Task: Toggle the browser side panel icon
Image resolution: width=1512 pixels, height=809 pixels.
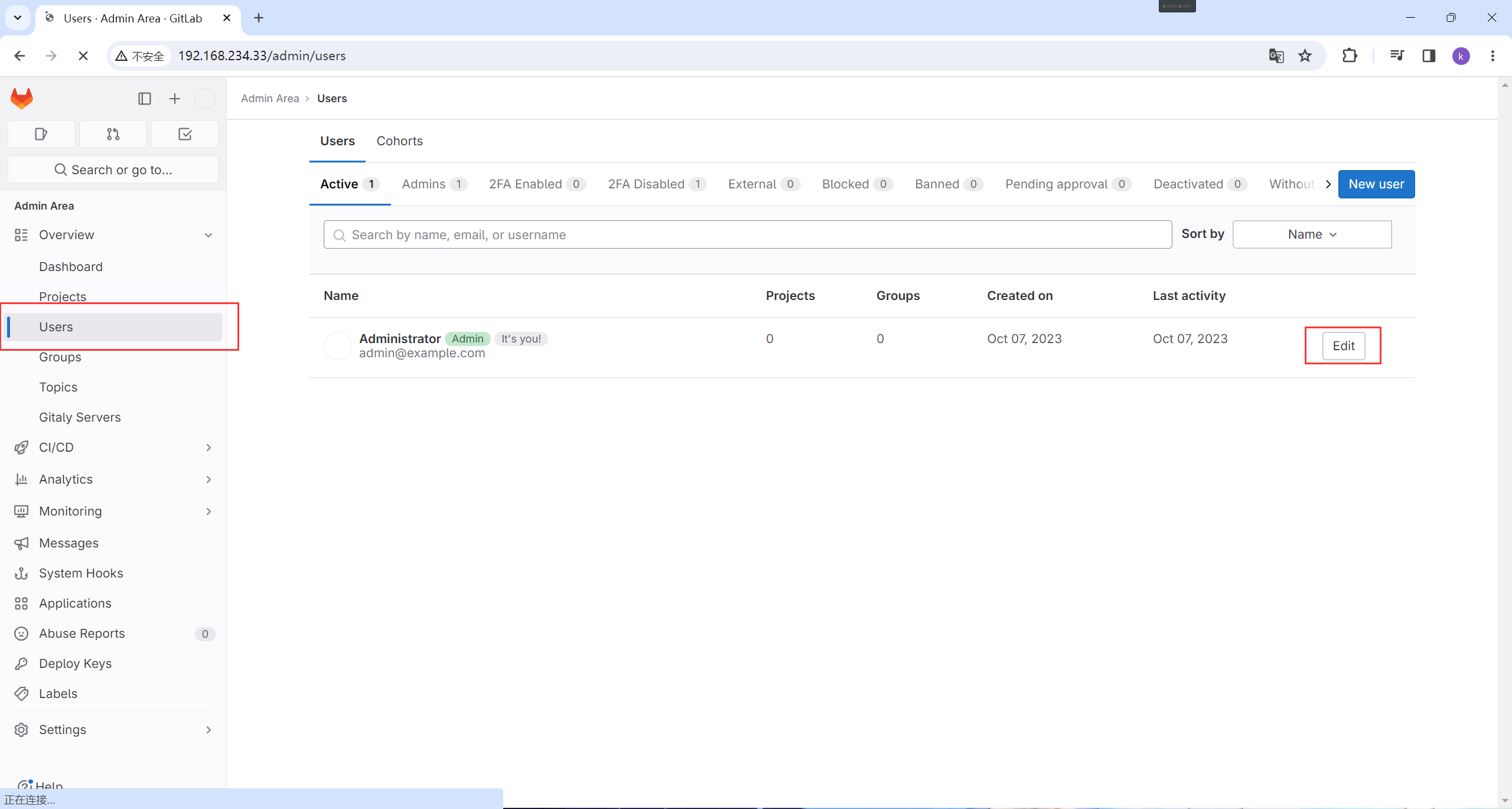Action: (1428, 56)
